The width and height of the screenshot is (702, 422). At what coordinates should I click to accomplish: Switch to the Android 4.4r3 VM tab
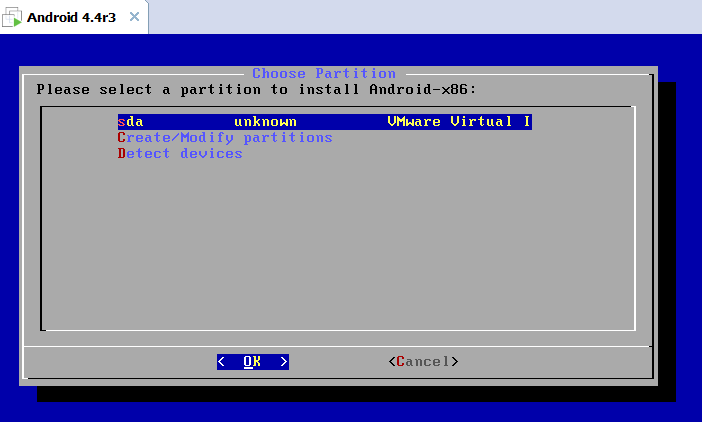point(74,17)
